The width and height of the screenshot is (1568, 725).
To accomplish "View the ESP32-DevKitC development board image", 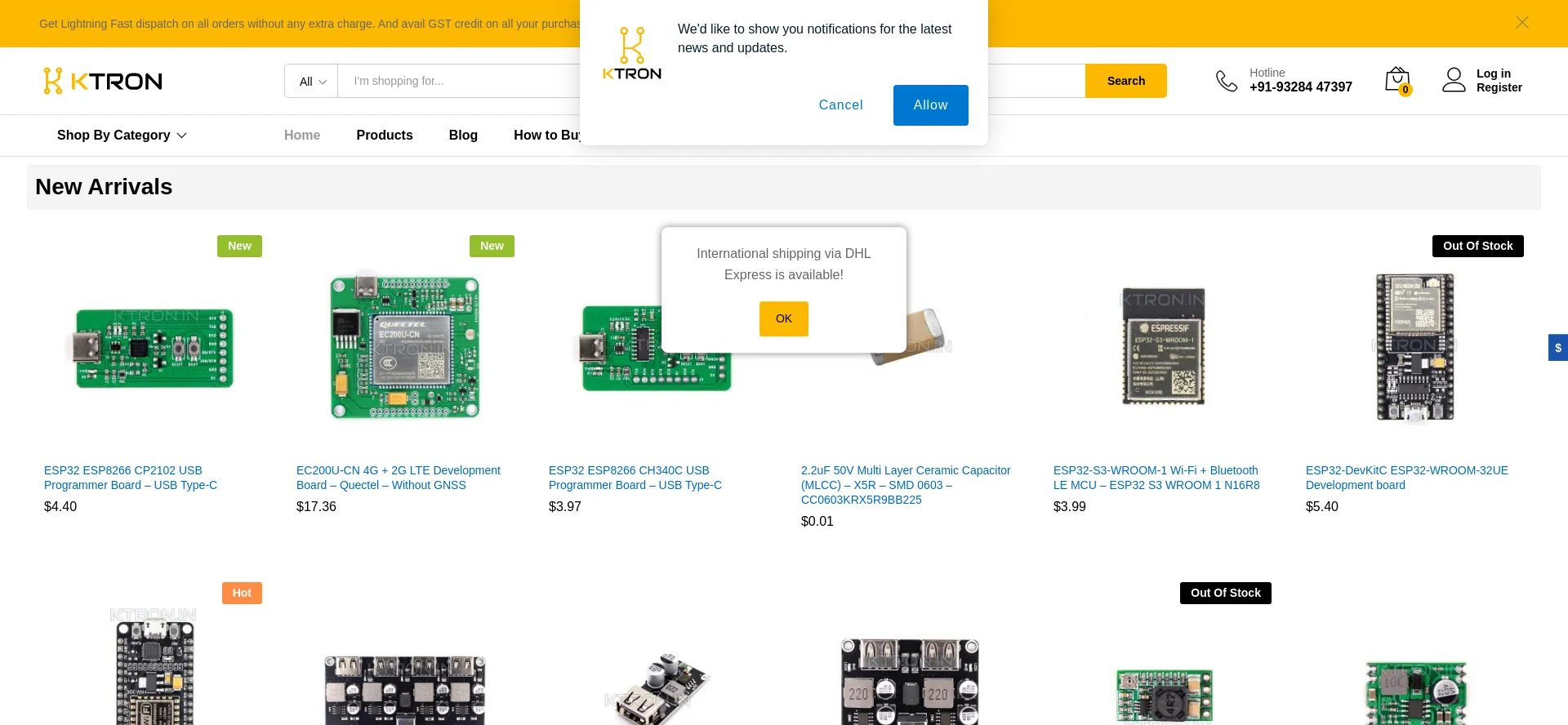I will tap(1415, 347).
